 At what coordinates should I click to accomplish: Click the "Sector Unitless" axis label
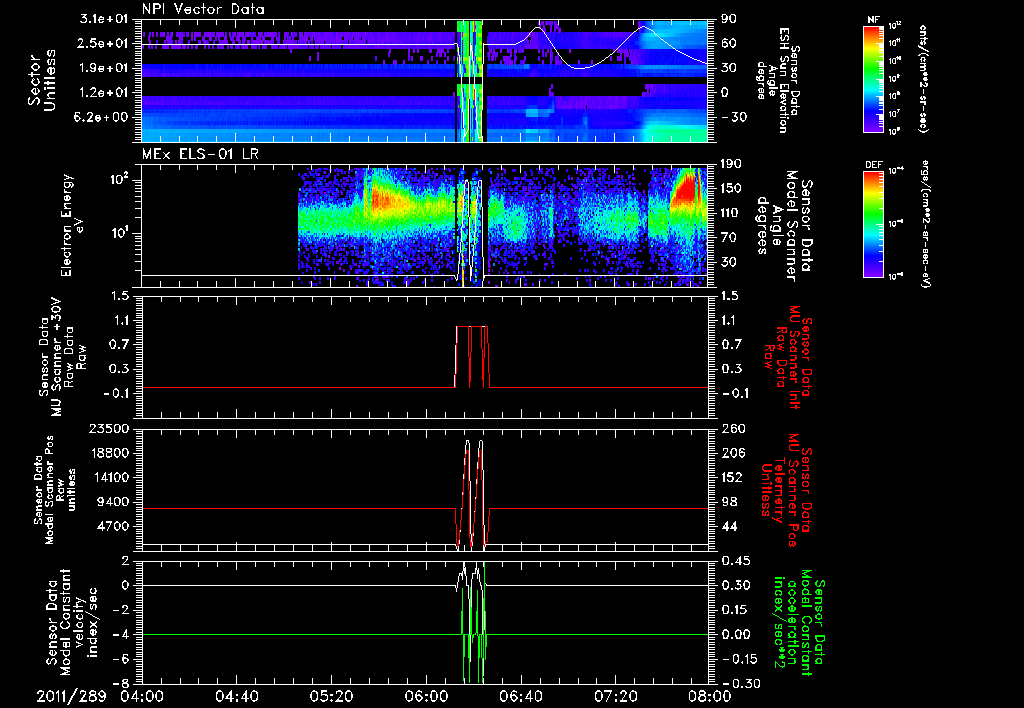point(42,80)
